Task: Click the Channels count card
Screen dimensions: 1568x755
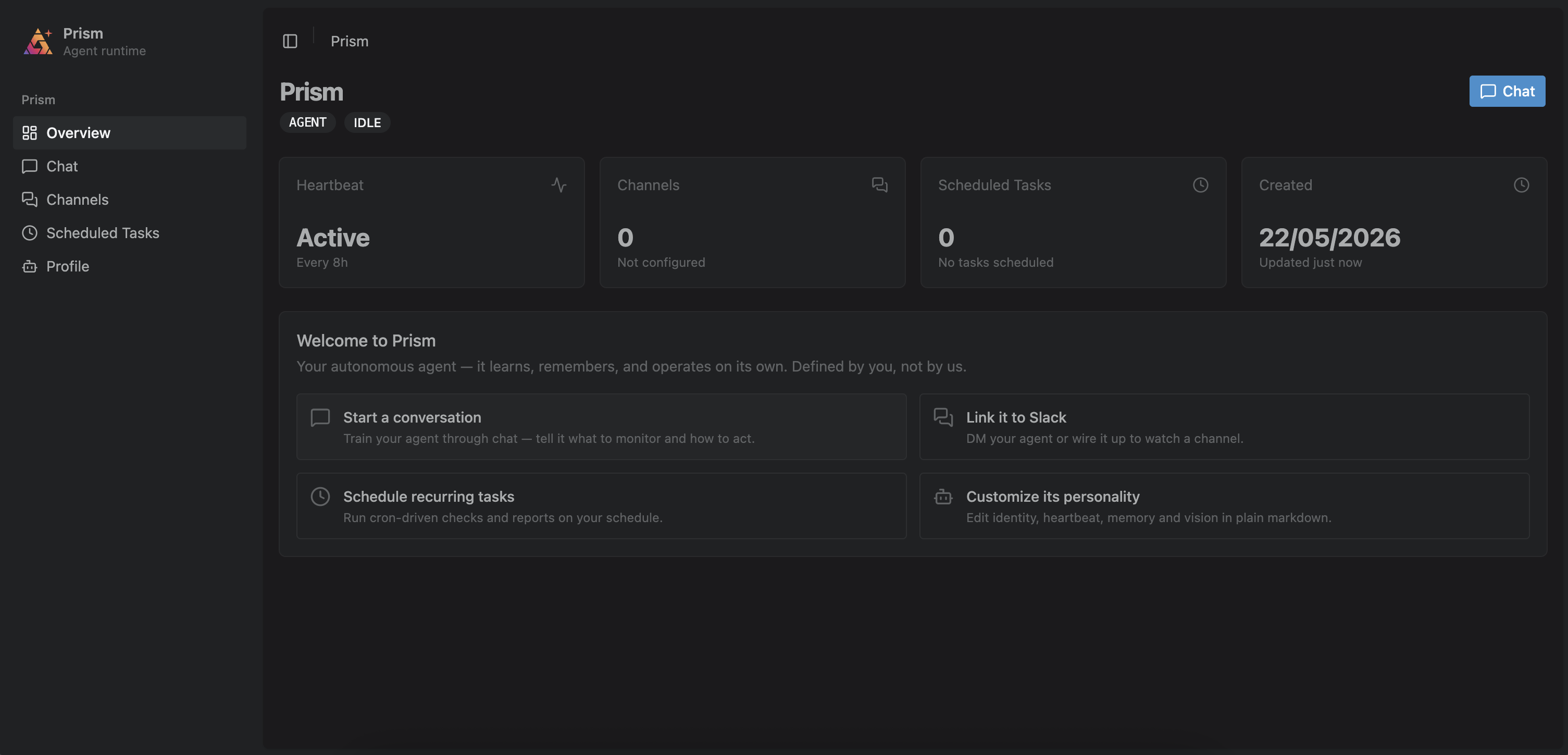Action: pos(752,222)
